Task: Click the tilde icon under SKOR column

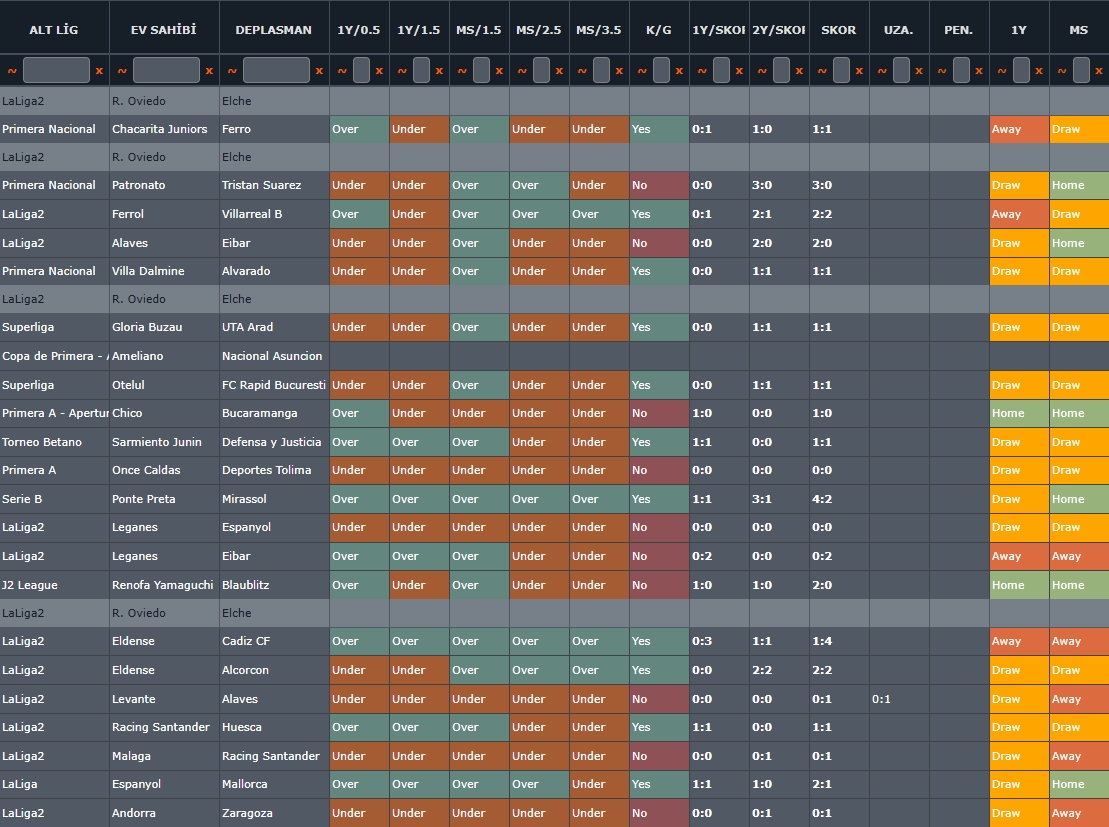Action: pos(822,71)
